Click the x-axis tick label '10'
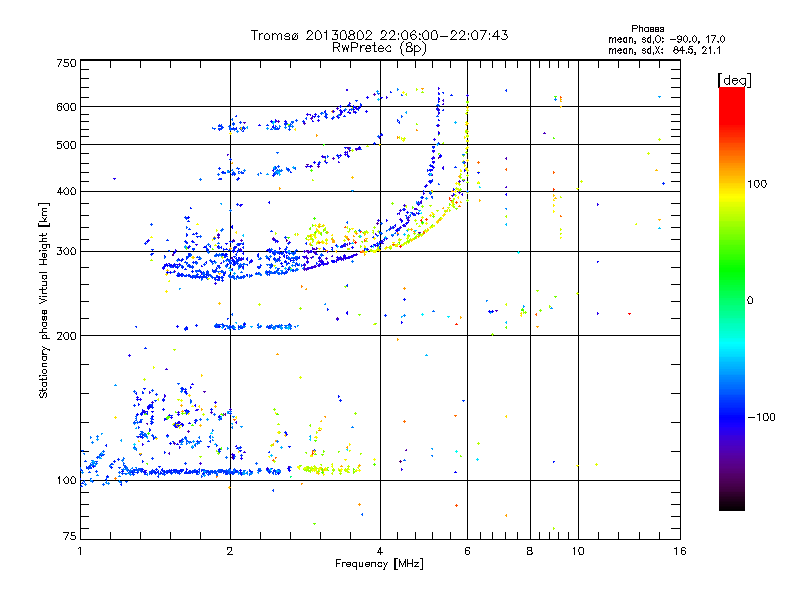 578,551
